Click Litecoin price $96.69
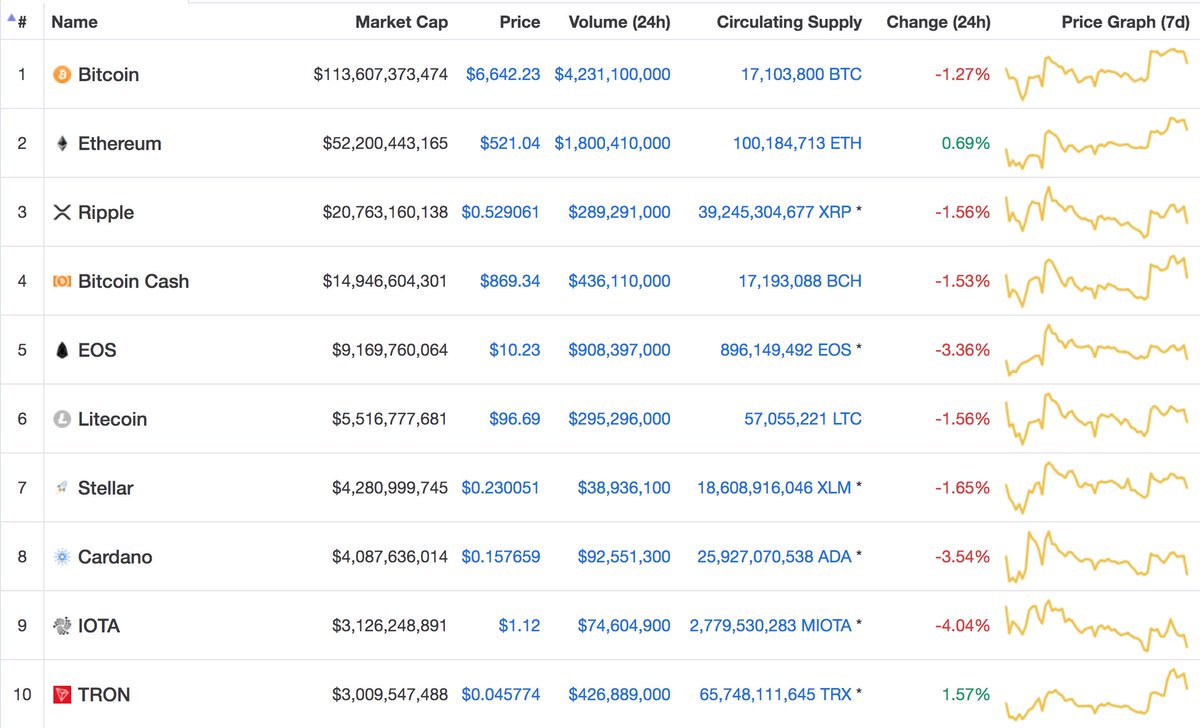This screenshot has height=728, width=1200. [x=515, y=420]
